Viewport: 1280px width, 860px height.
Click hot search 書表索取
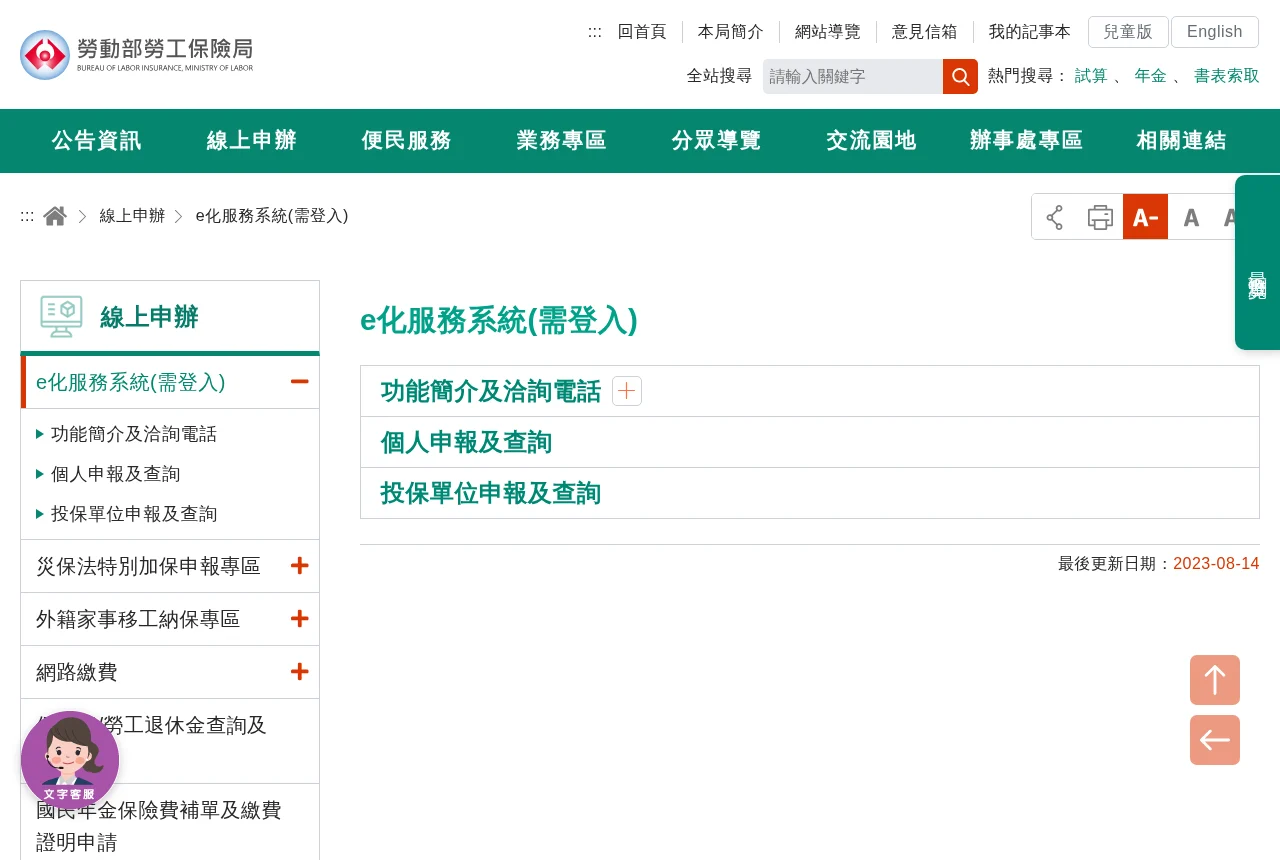click(1227, 76)
